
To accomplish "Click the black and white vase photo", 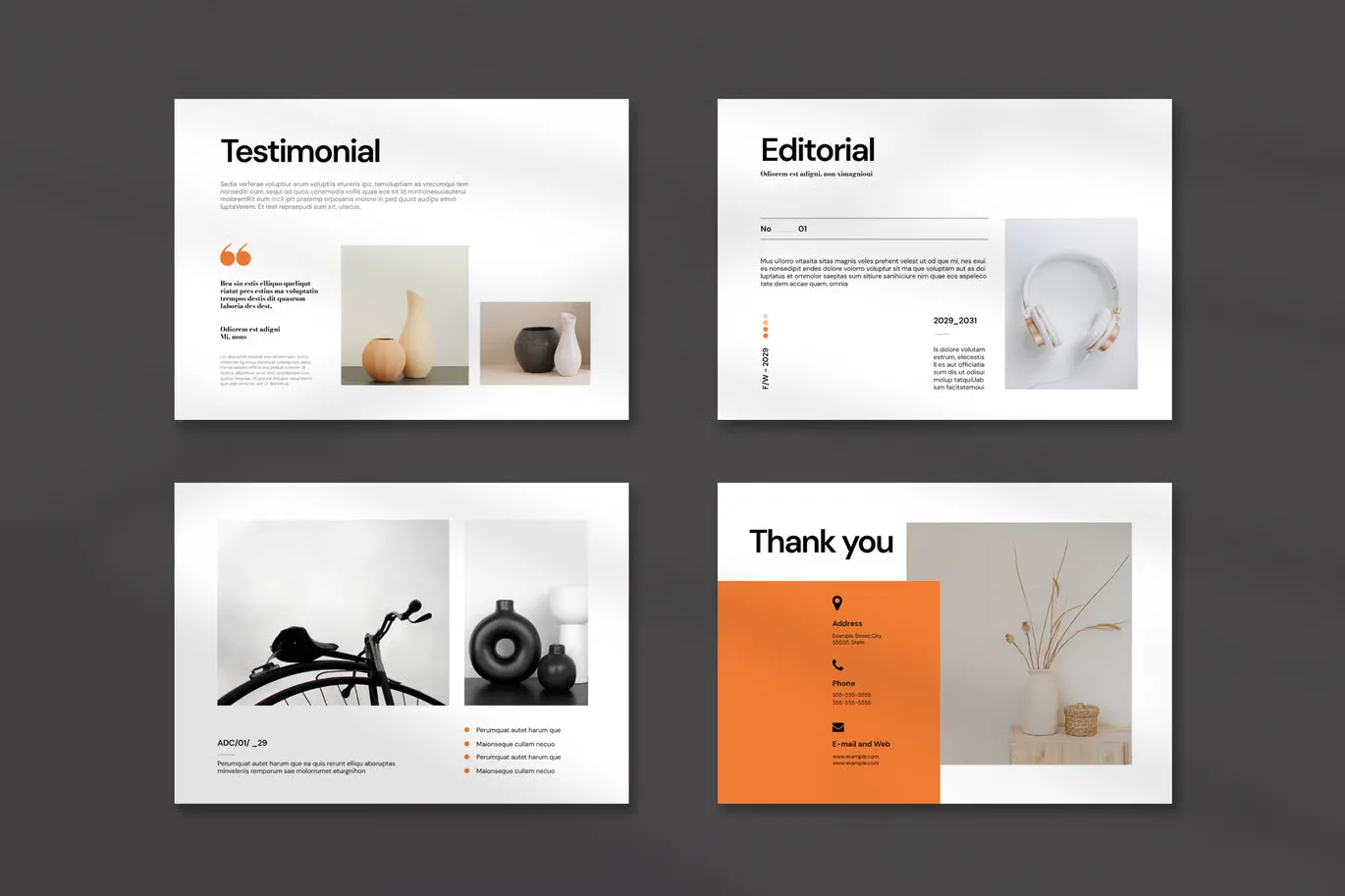I will click(x=535, y=343).
